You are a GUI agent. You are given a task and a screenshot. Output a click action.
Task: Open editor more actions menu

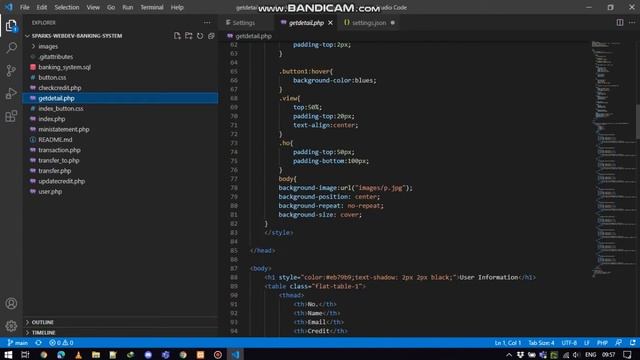(x=632, y=23)
